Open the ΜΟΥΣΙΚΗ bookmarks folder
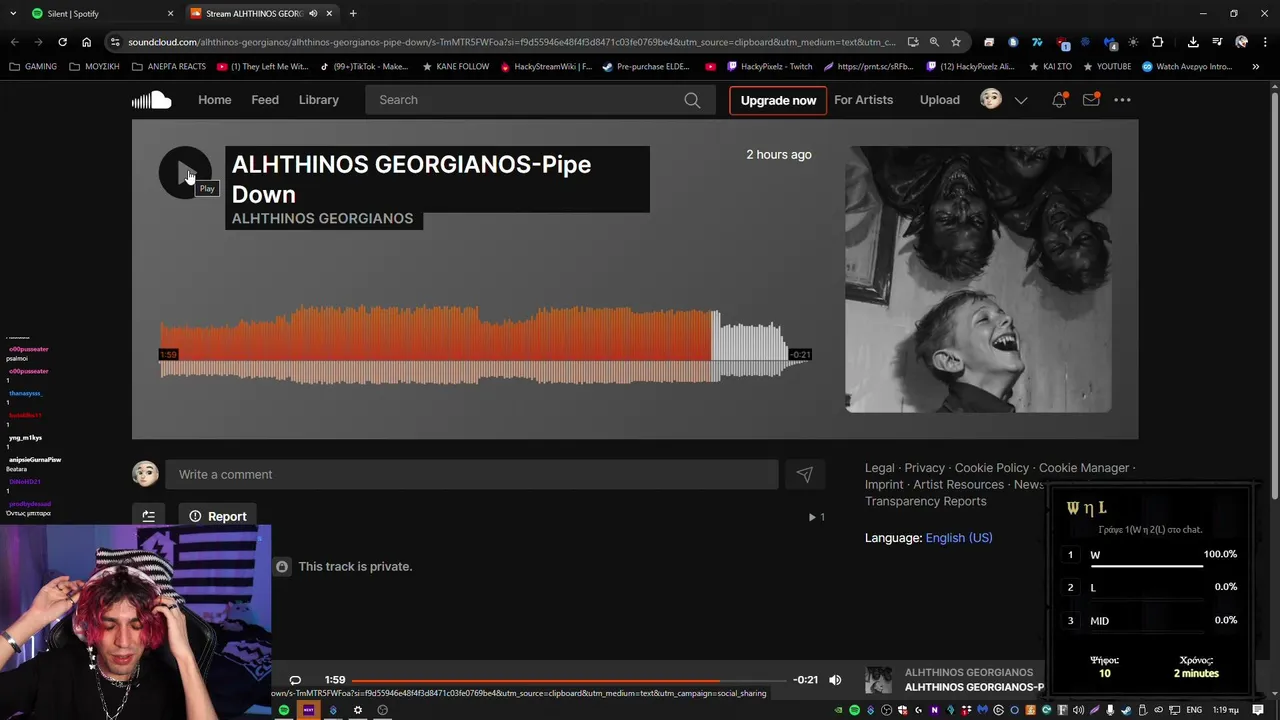Image resolution: width=1280 pixels, height=720 pixels. pos(94,67)
